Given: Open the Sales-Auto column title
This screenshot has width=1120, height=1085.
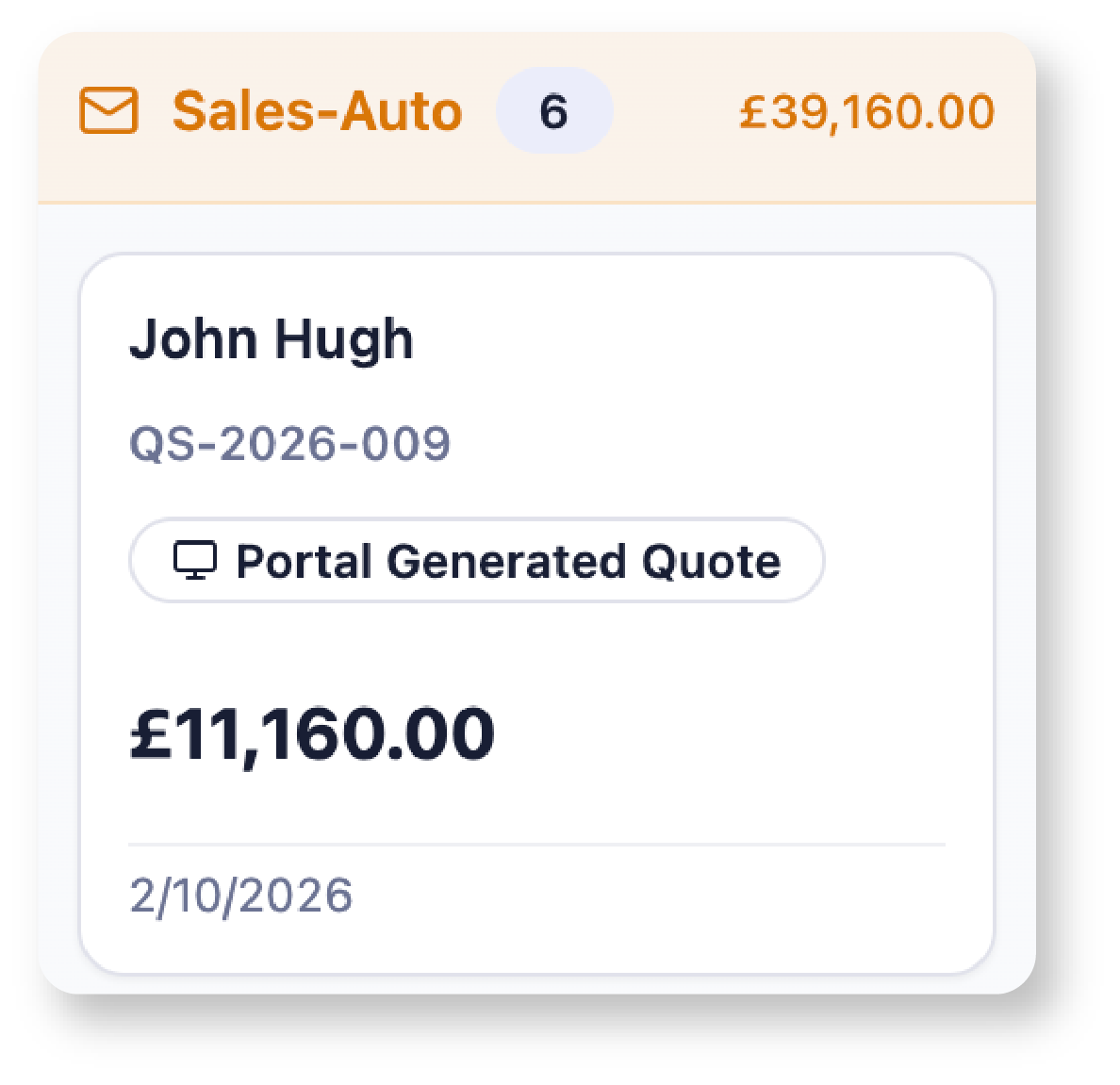Looking at the screenshot, I should tap(317, 111).
